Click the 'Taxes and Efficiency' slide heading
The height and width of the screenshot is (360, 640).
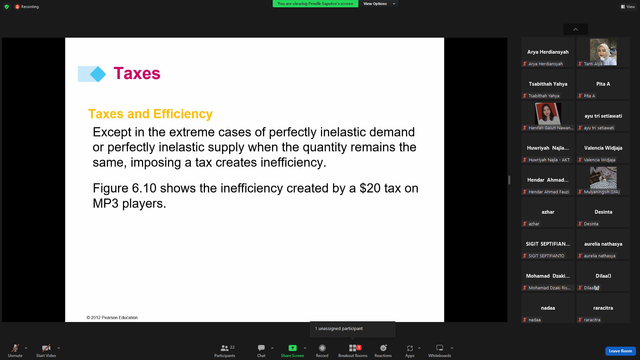150,113
